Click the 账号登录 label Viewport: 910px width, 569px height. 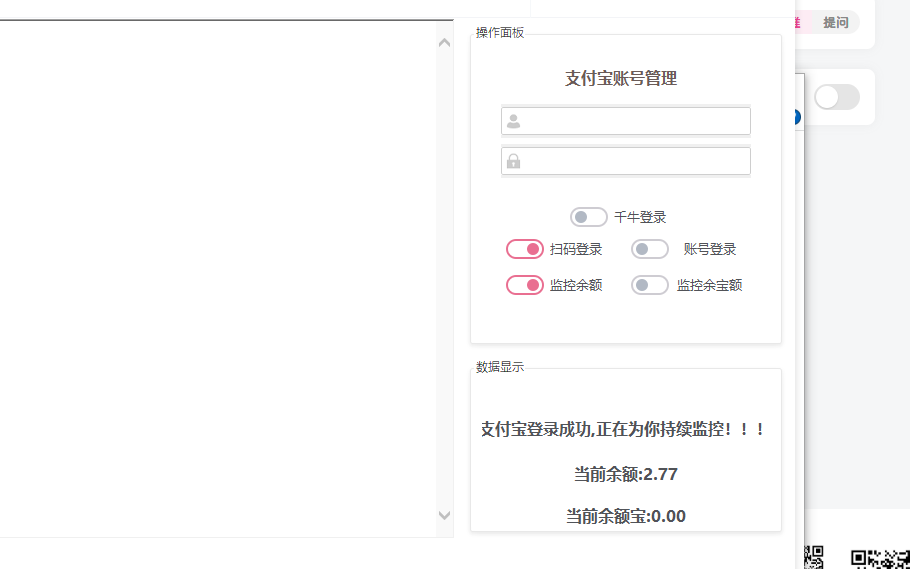point(710,249)
